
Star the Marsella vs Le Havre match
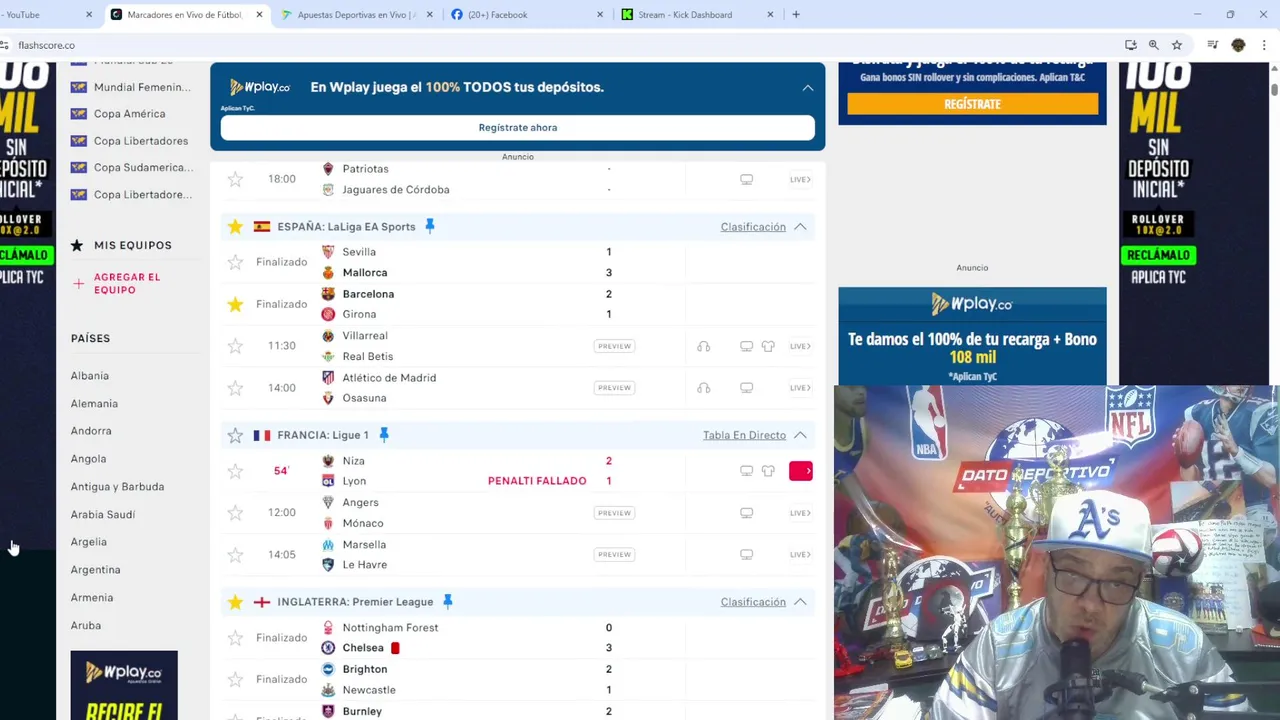click(235, 555)
